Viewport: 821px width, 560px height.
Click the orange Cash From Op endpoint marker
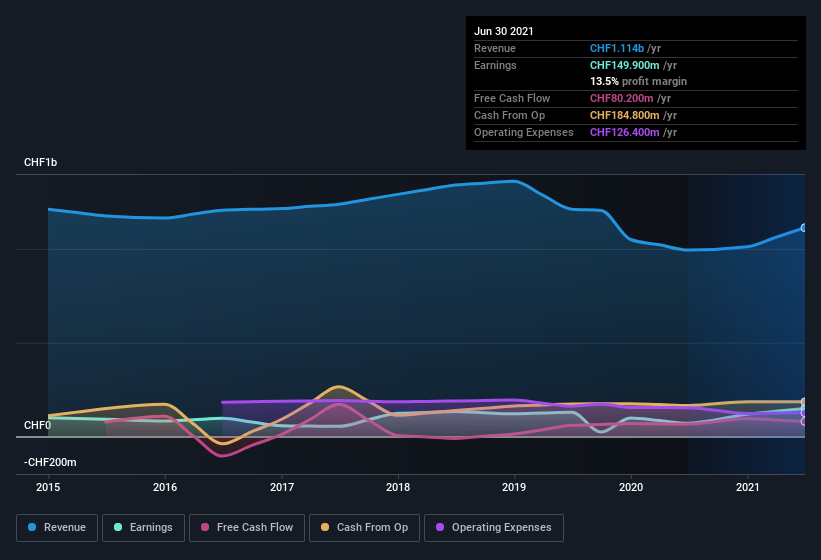(x=804, y=402)
